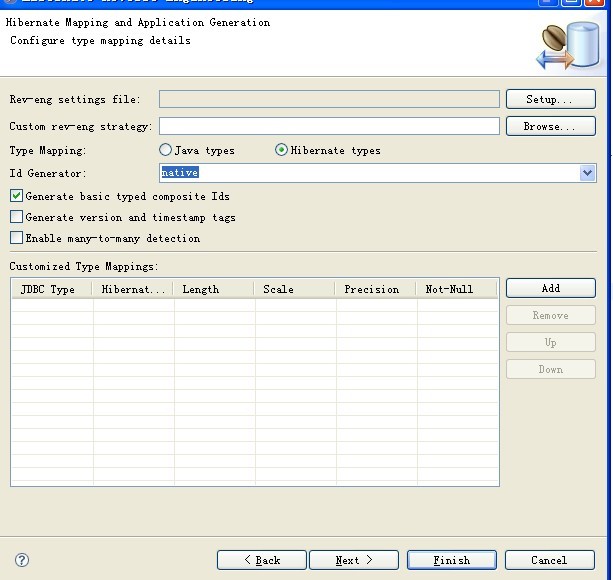Uncheck Generate basic typed composite Ids
Image resolution: width=613 pixels, height=580 pixels.
(x=16, y=196)
